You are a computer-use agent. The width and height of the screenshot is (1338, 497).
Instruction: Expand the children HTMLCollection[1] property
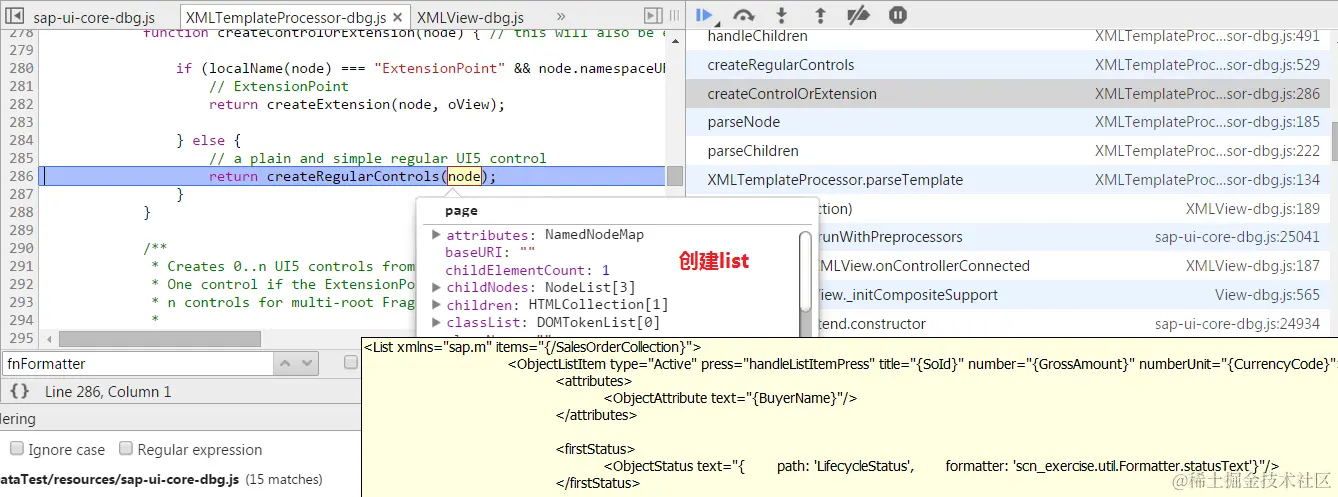pyautogui.click(x=437, y=305)
